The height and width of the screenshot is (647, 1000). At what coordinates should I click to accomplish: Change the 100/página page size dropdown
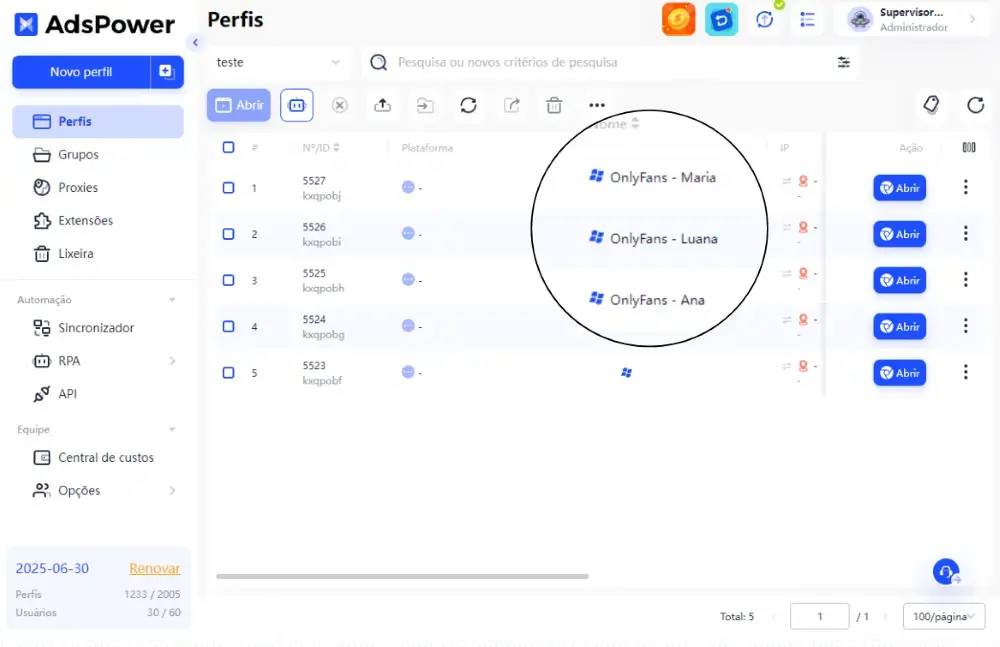point(944,616)
